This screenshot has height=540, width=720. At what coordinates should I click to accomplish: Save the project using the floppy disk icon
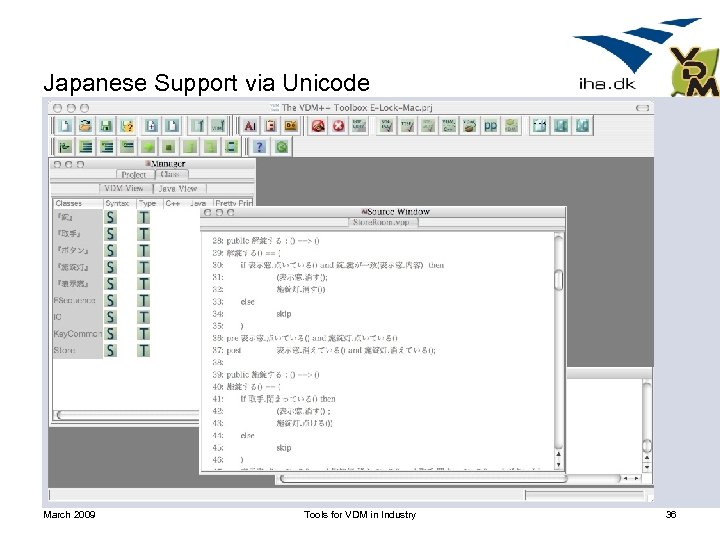click(106, 125)
